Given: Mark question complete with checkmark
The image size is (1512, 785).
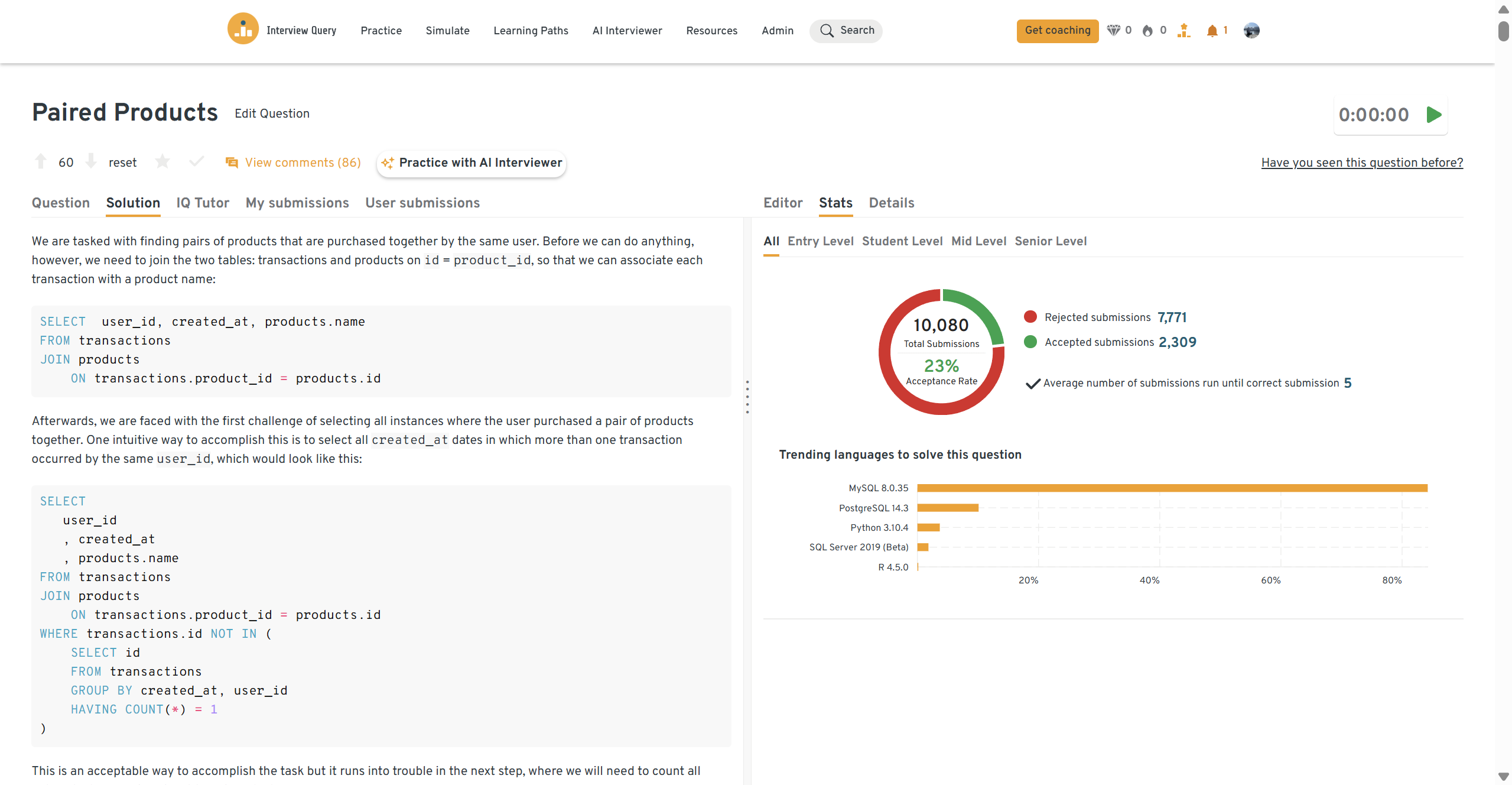Looking at the screenshot, I should 196,161.
